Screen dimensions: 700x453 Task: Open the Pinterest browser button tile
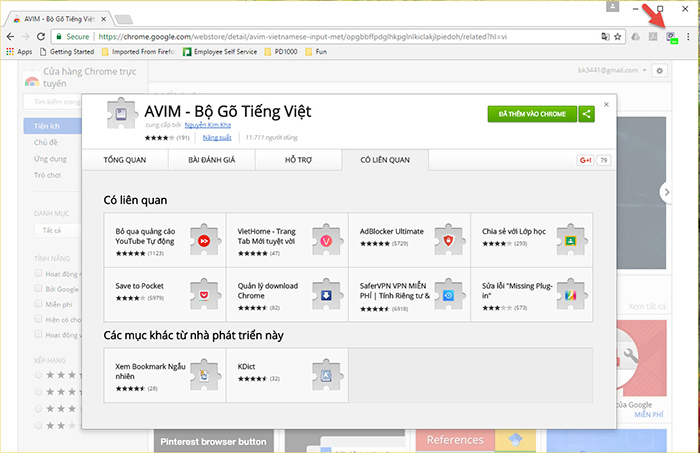click(x=213, y=441)
